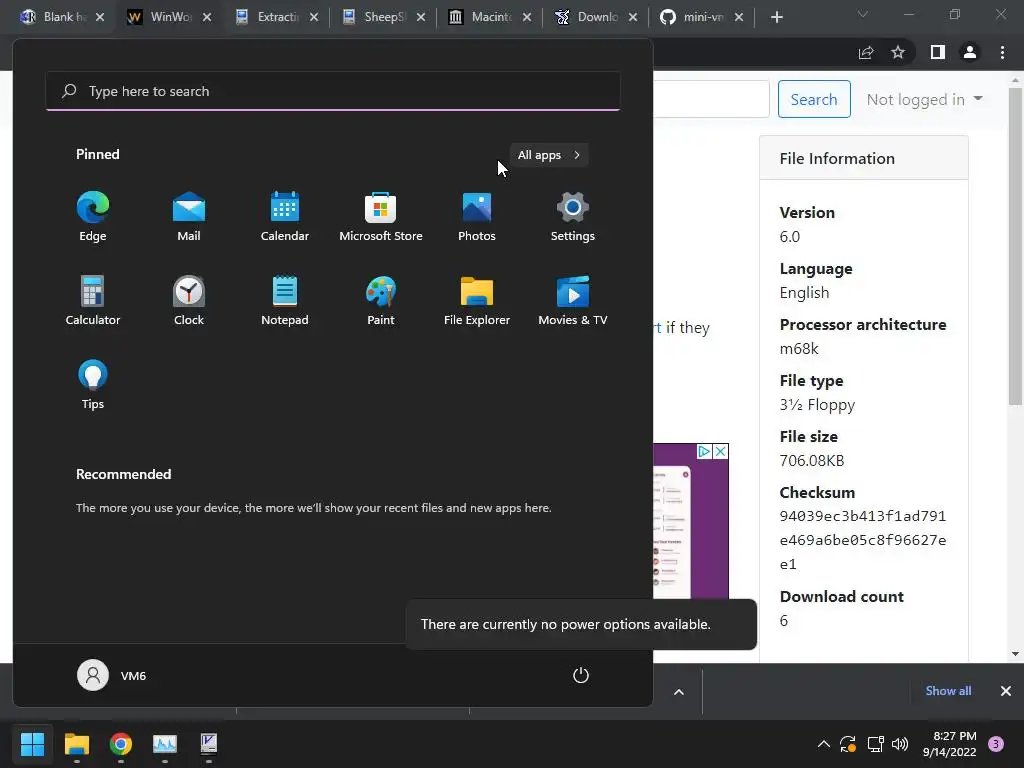Switch to the mini-vmac GitHub tab

(x=702, y=17)
